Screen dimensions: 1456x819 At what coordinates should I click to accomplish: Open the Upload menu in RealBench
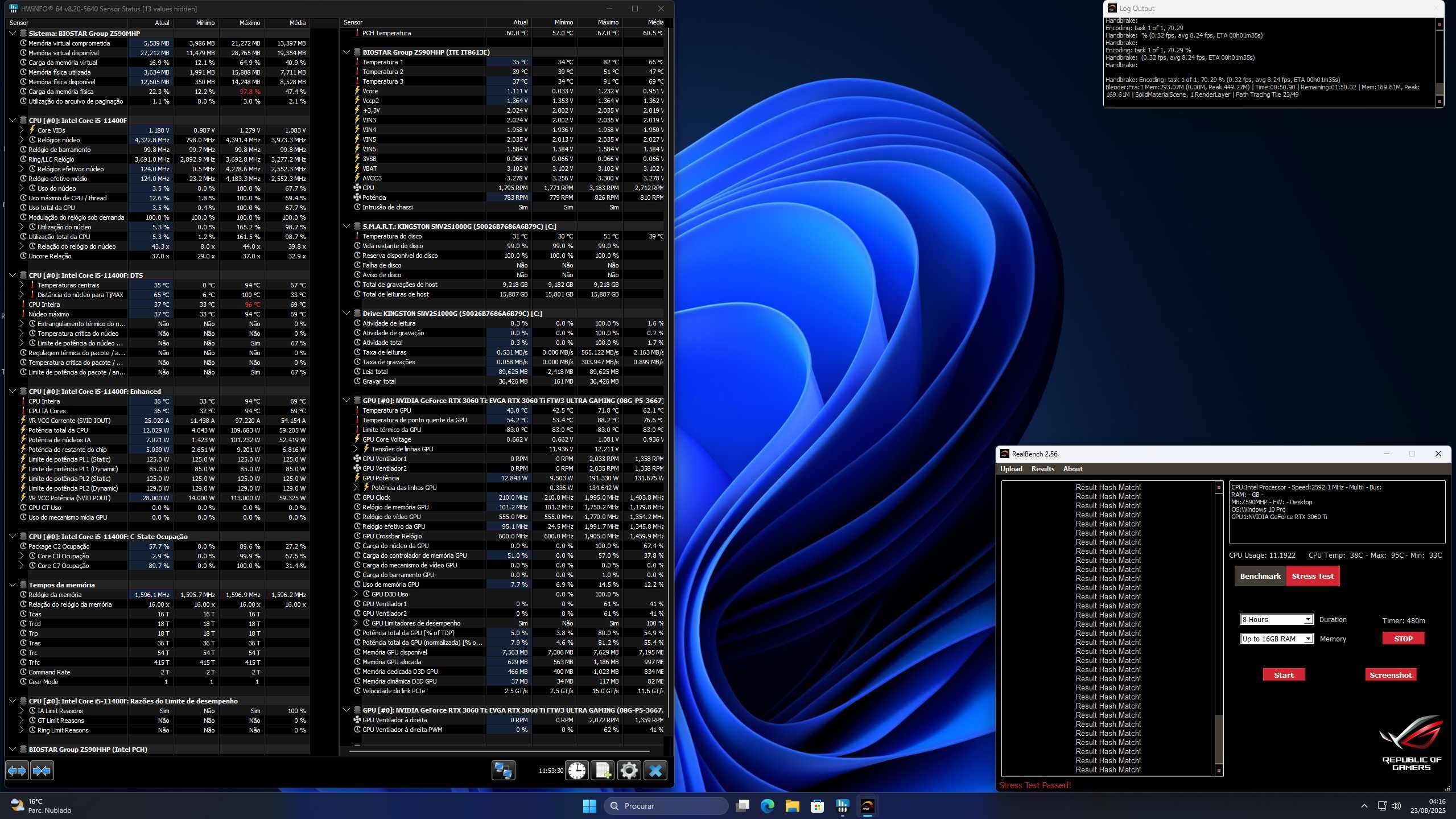[1011, 469]
